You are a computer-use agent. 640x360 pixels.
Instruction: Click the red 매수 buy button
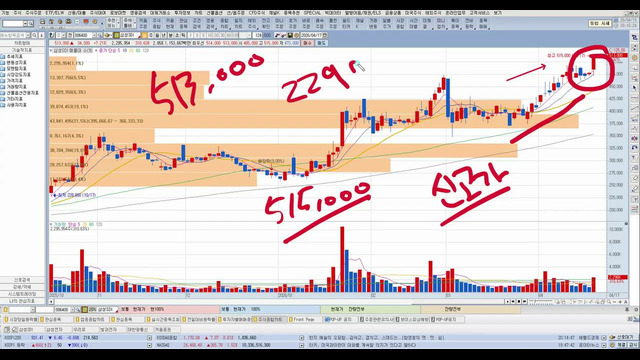(307, 43)
